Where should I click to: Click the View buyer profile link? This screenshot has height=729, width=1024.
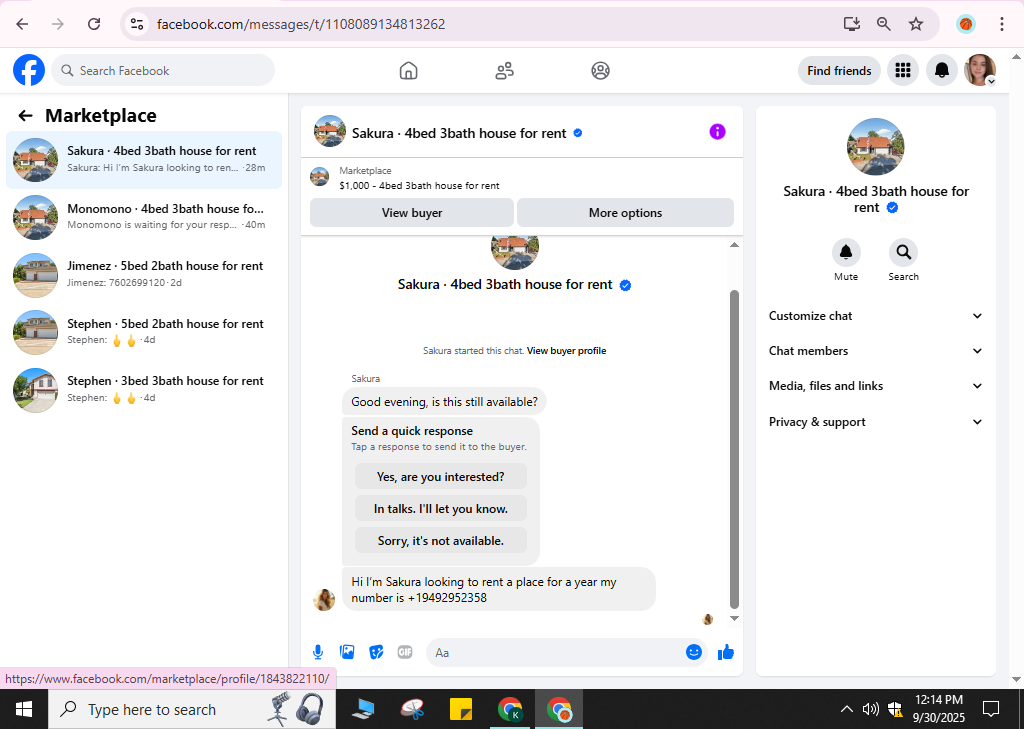(566, 351)
